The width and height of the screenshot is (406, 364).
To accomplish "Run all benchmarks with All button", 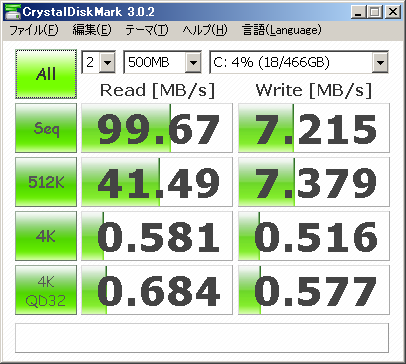I will 46,74.
